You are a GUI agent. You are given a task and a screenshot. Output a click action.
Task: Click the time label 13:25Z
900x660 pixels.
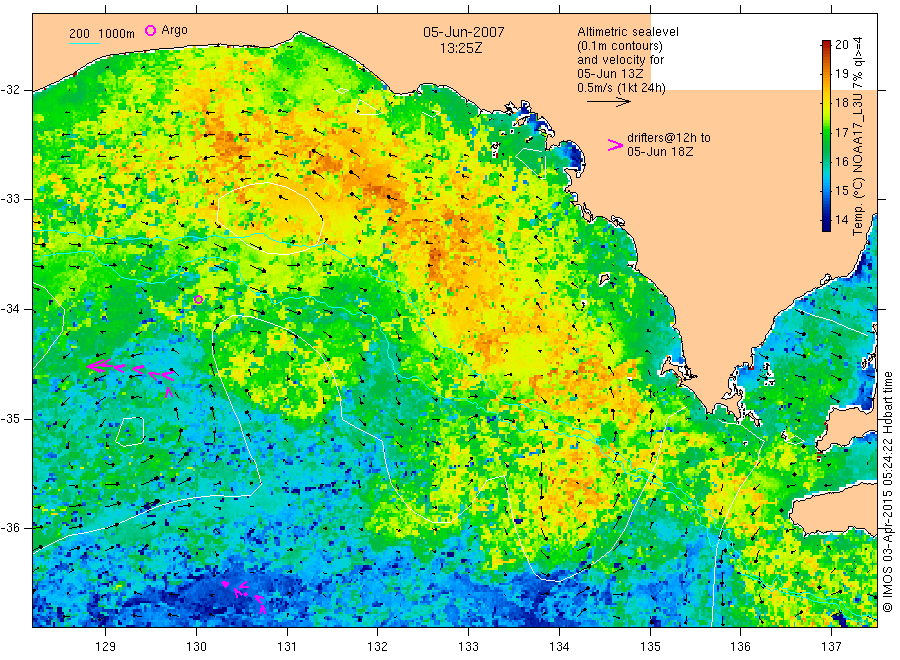point(461,49)
